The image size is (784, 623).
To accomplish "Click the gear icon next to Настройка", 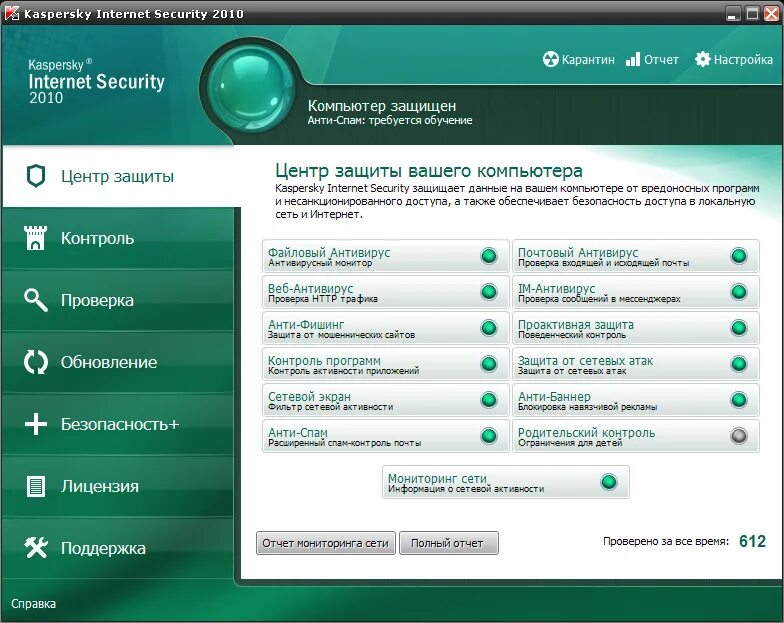I will [702, 60].
